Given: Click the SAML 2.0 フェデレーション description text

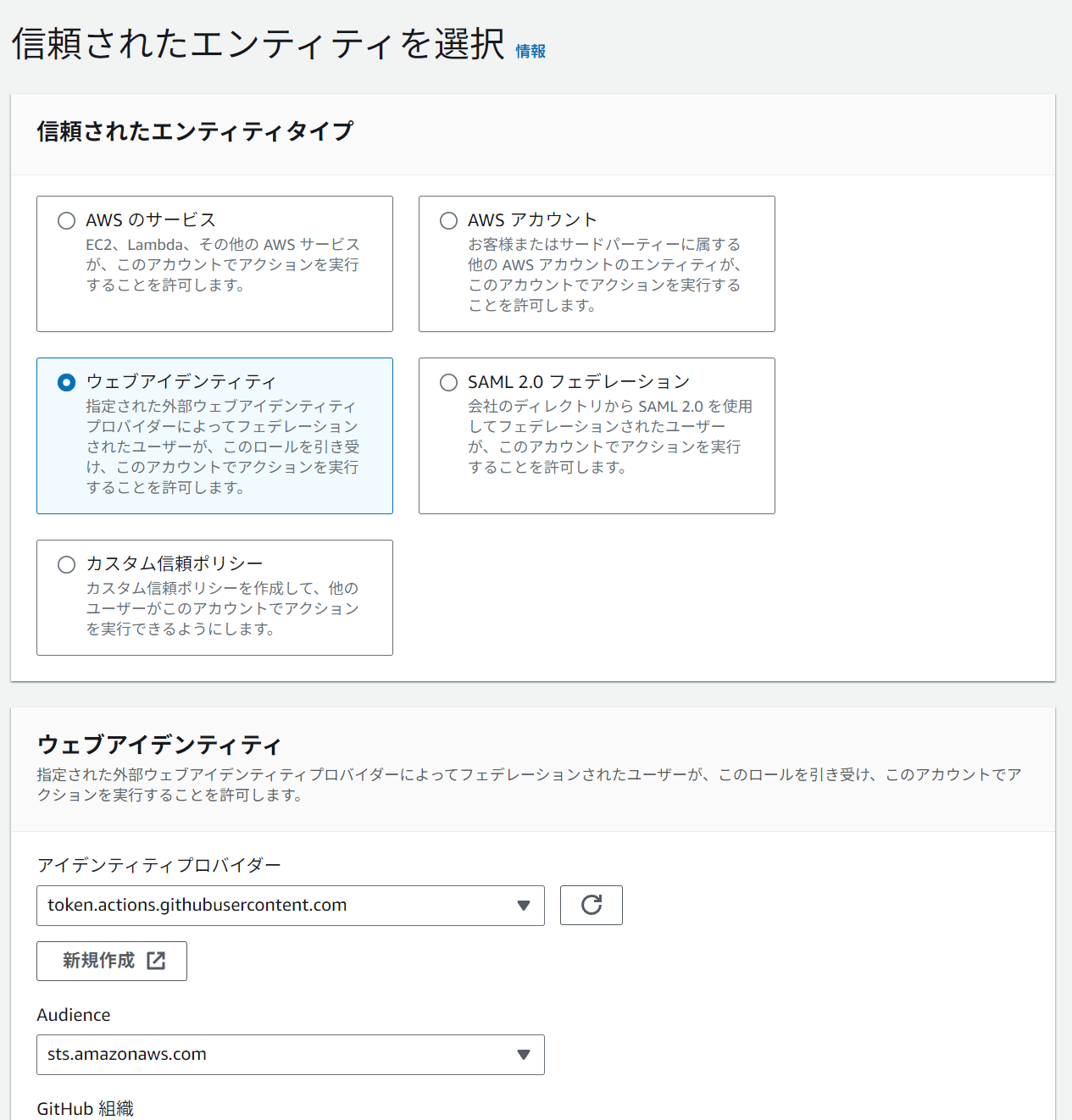Looking at the screenshot, I should [x=610, y=437].
